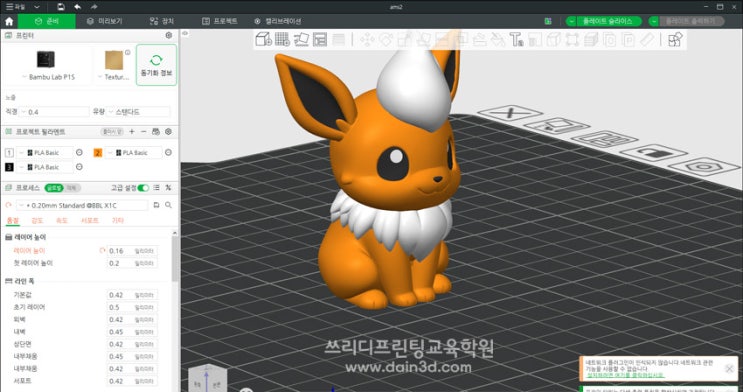
Task: Open the 스탠다드 flow dropdown
Action: tap(138, 112)
